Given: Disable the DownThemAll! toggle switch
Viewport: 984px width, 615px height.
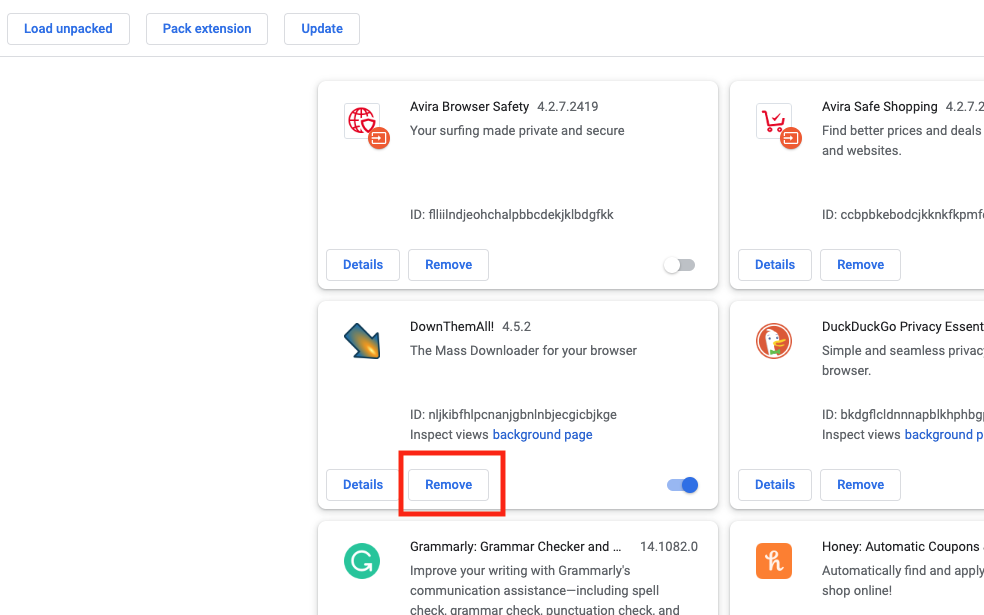Looking at the screenshot, I should tap(683, 485).
